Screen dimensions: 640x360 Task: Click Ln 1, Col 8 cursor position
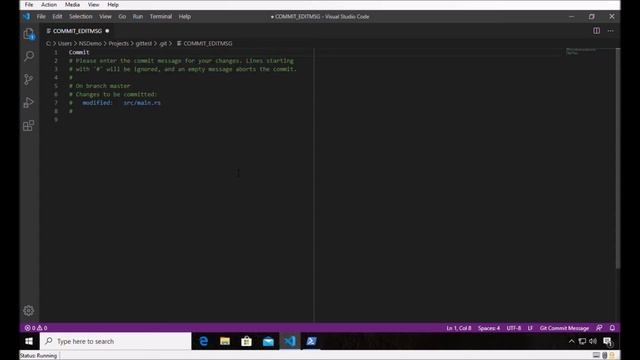coord(459,328)
